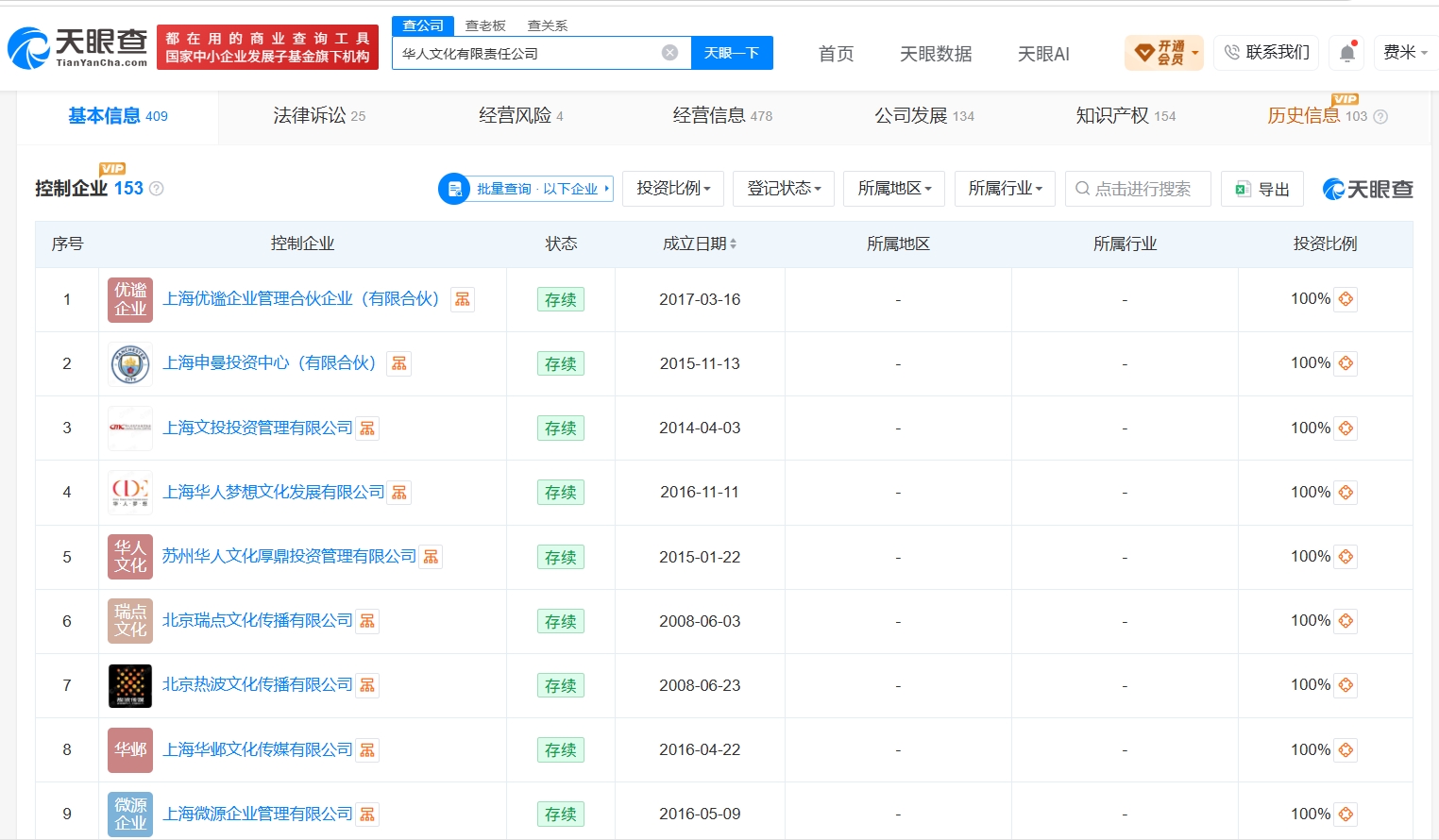Click investment path icon in row 1
1439x840 pixels.
tap(1346, 299)
